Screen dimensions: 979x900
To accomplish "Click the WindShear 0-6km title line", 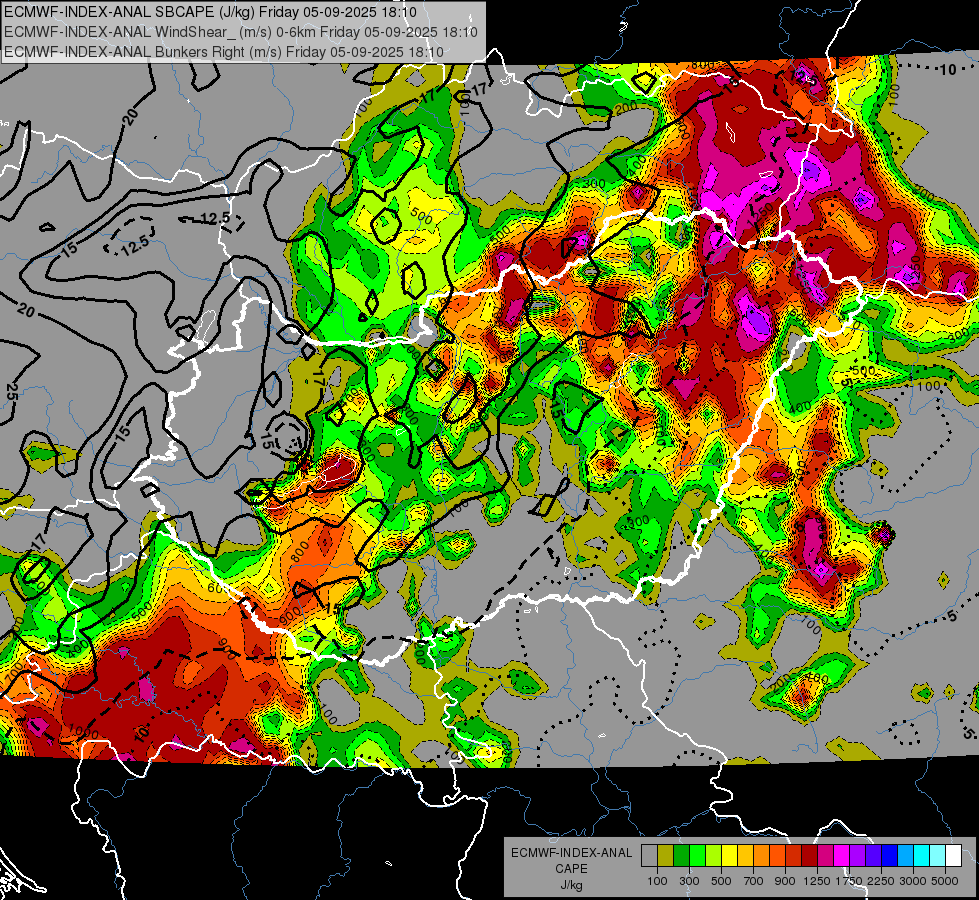I will click(240, 32).
